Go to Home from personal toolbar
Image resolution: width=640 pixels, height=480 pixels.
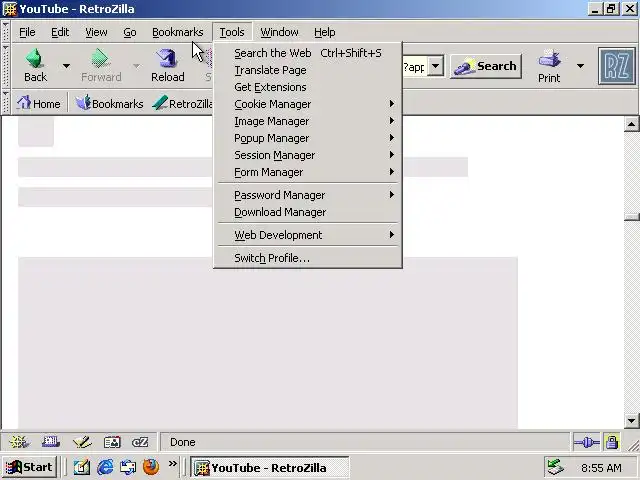[39, 104]
